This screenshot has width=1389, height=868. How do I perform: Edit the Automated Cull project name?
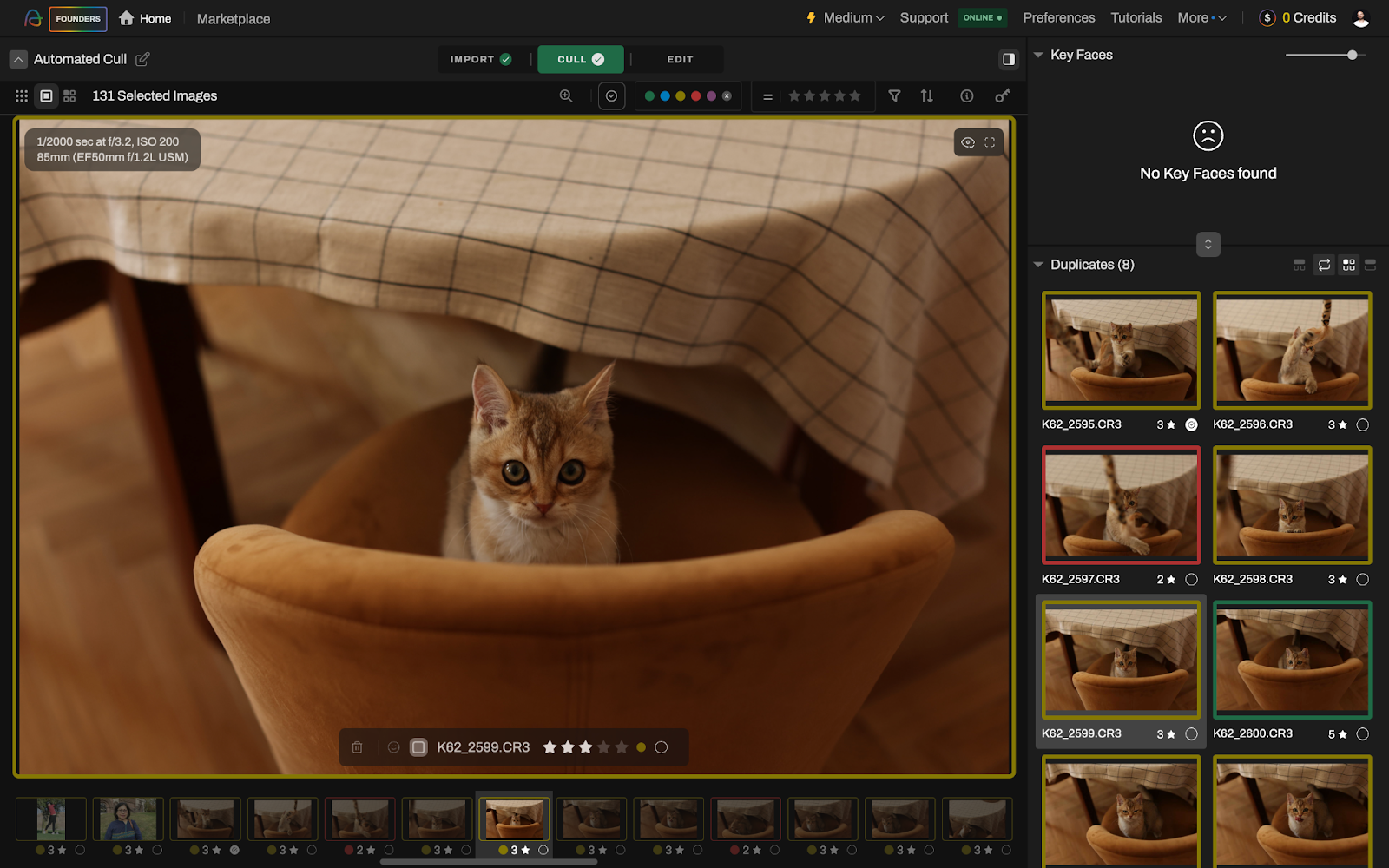143,59
